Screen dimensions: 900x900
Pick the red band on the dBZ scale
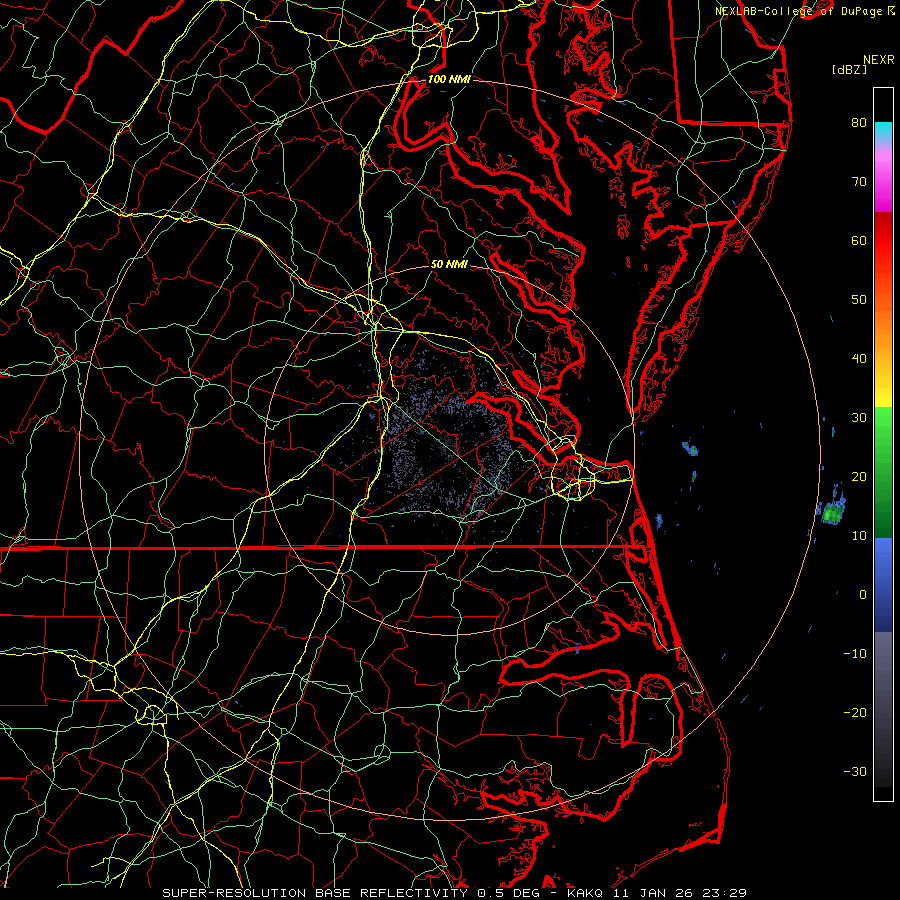(x=883, y=240)
